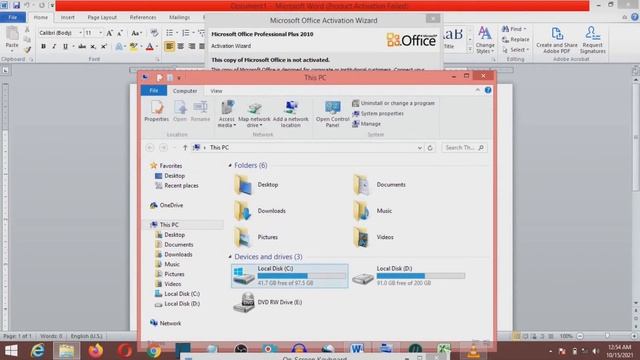This screenshot has width=640, height=360.
Task: Select the Pictures folder in Folders group
Action: 256,237
